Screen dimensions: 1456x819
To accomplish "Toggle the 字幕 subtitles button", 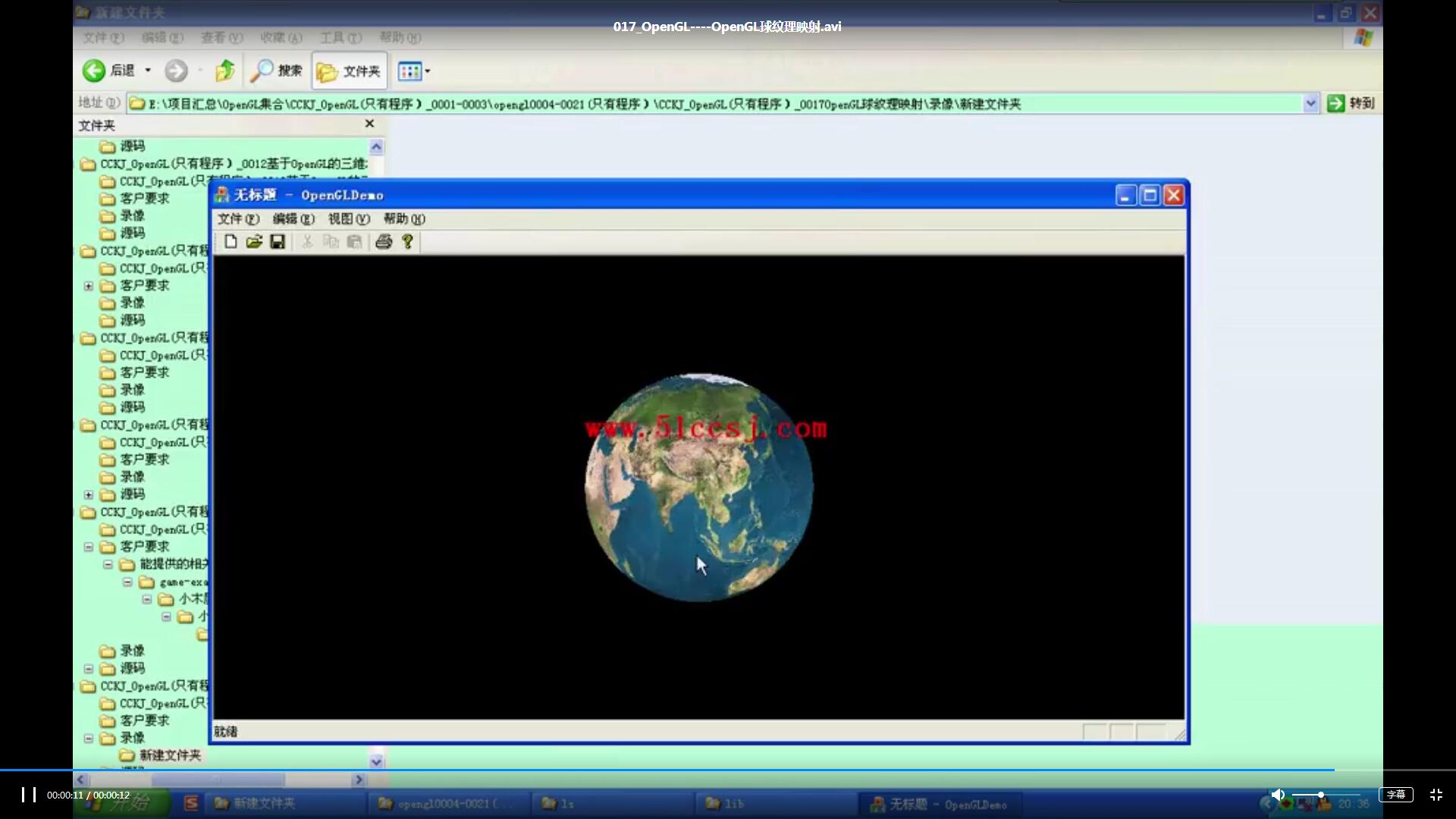I will click(x=1396, y=795).
